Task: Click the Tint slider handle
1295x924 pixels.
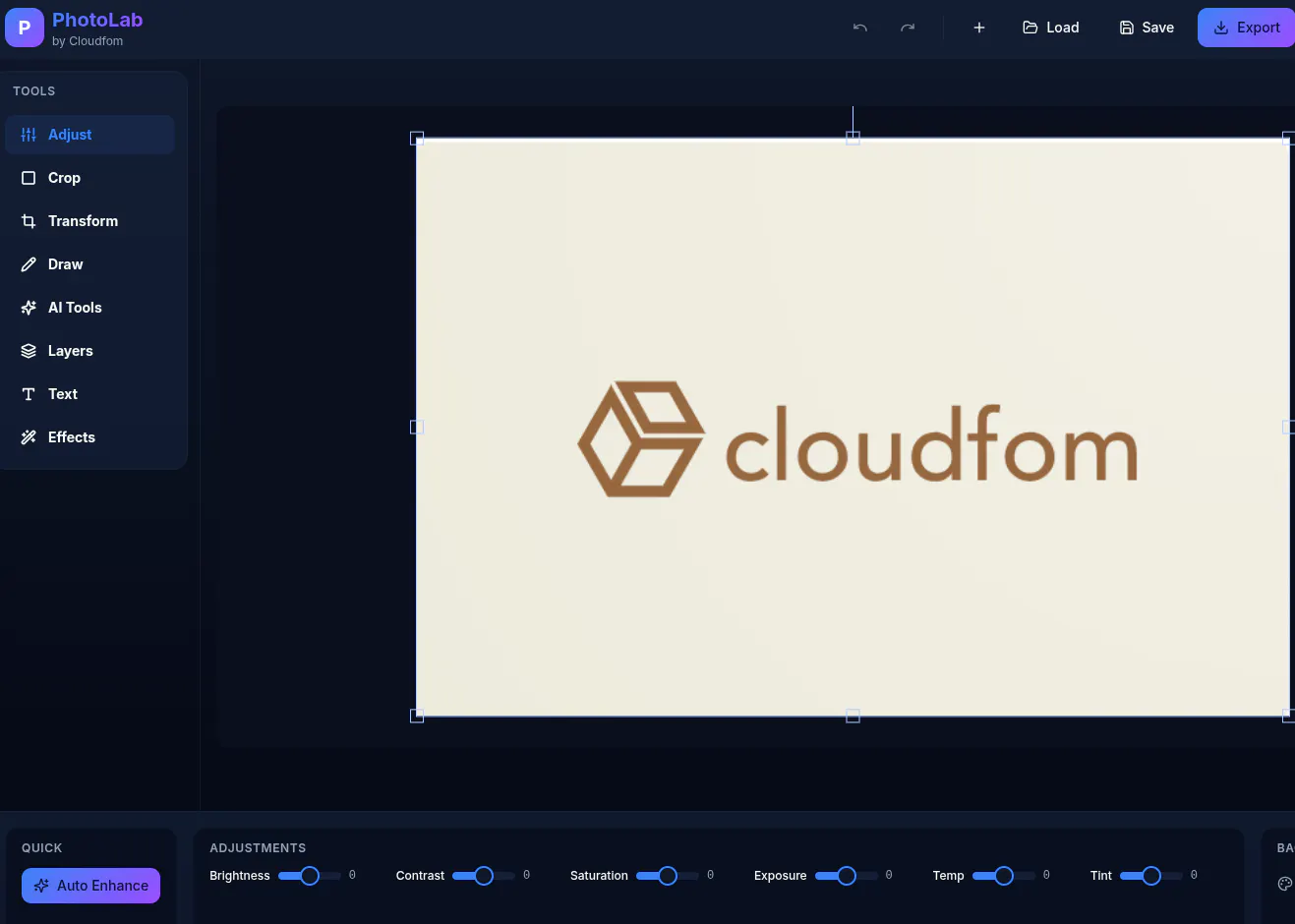Action: [x=1151, y=876]
